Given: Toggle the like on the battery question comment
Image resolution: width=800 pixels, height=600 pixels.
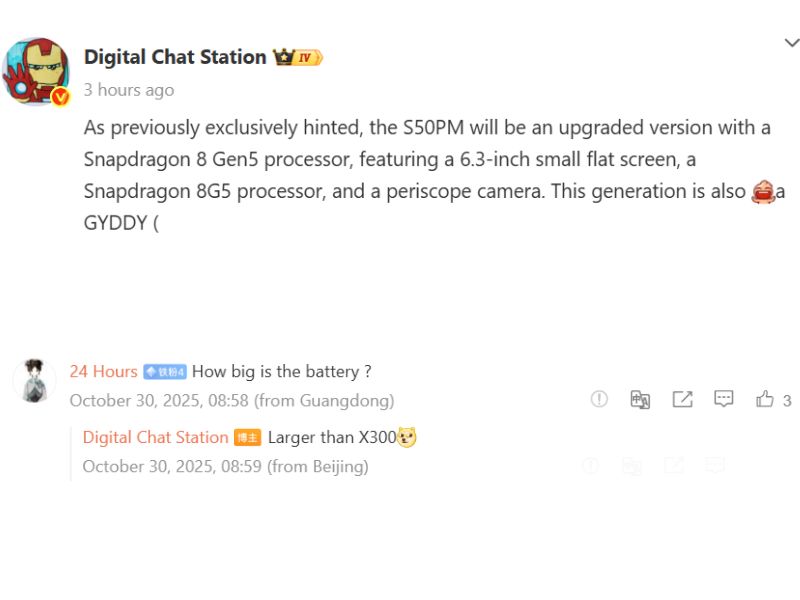Looking at the screenshot, I should point(763,399).
